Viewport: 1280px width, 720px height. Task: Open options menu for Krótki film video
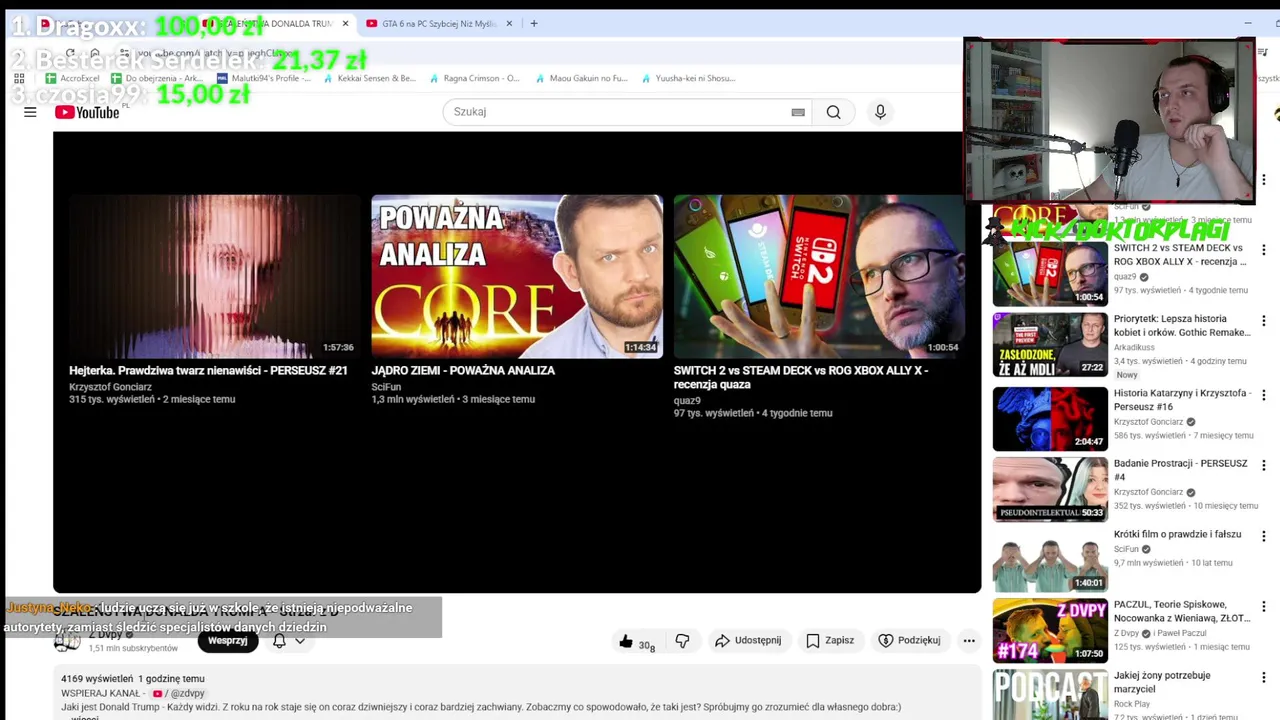[1263, 536]
